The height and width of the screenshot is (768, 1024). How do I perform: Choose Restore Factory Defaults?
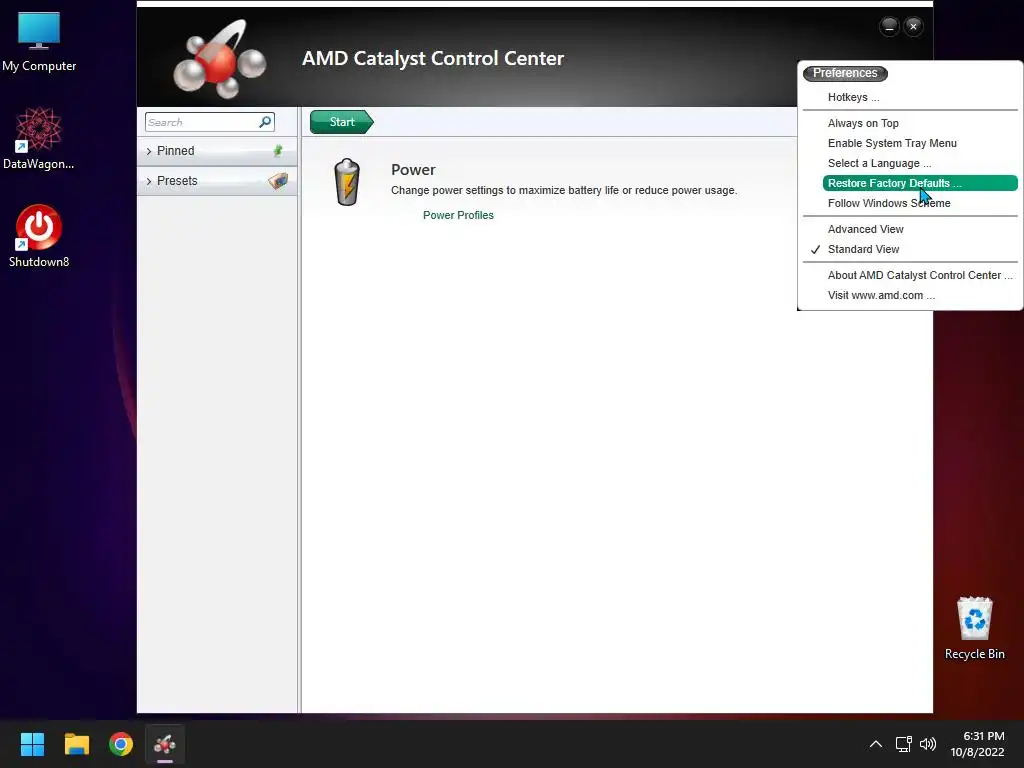pos(920,184)
